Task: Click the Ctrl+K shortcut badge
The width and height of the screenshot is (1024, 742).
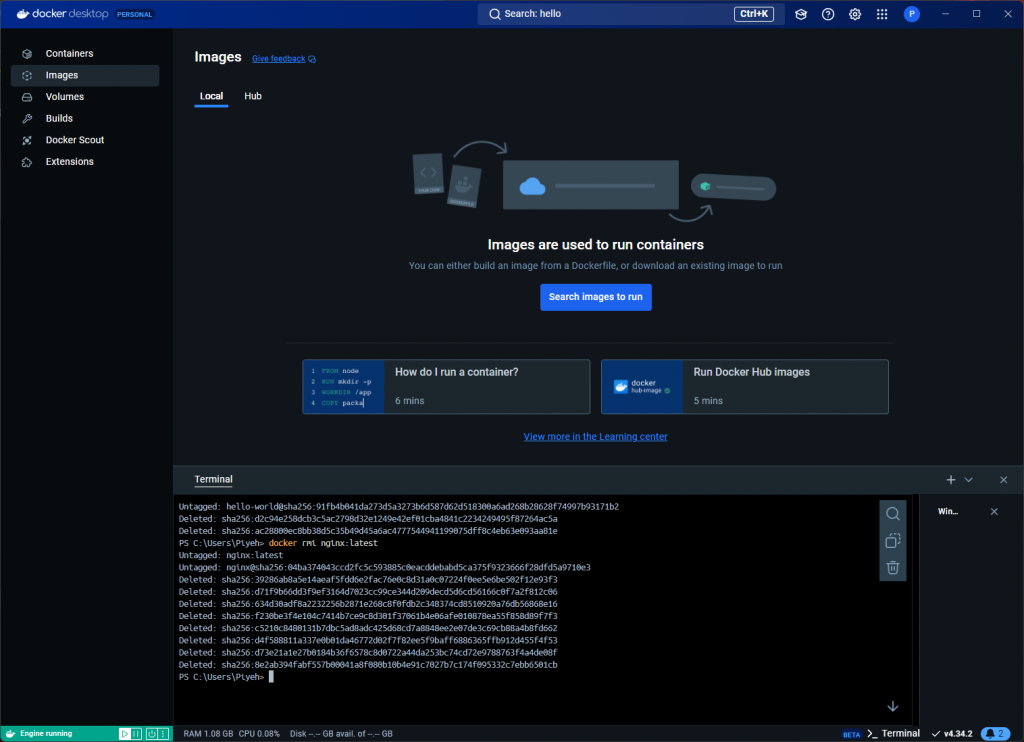Action: [753, 14]
